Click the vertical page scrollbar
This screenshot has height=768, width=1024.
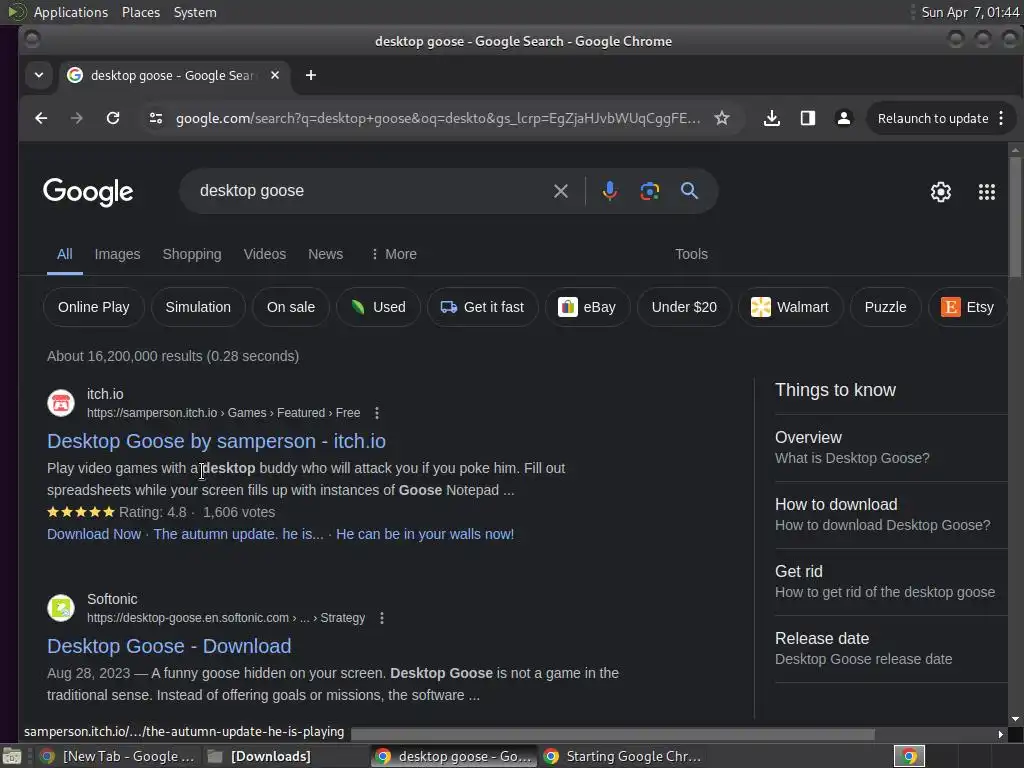1015,216
